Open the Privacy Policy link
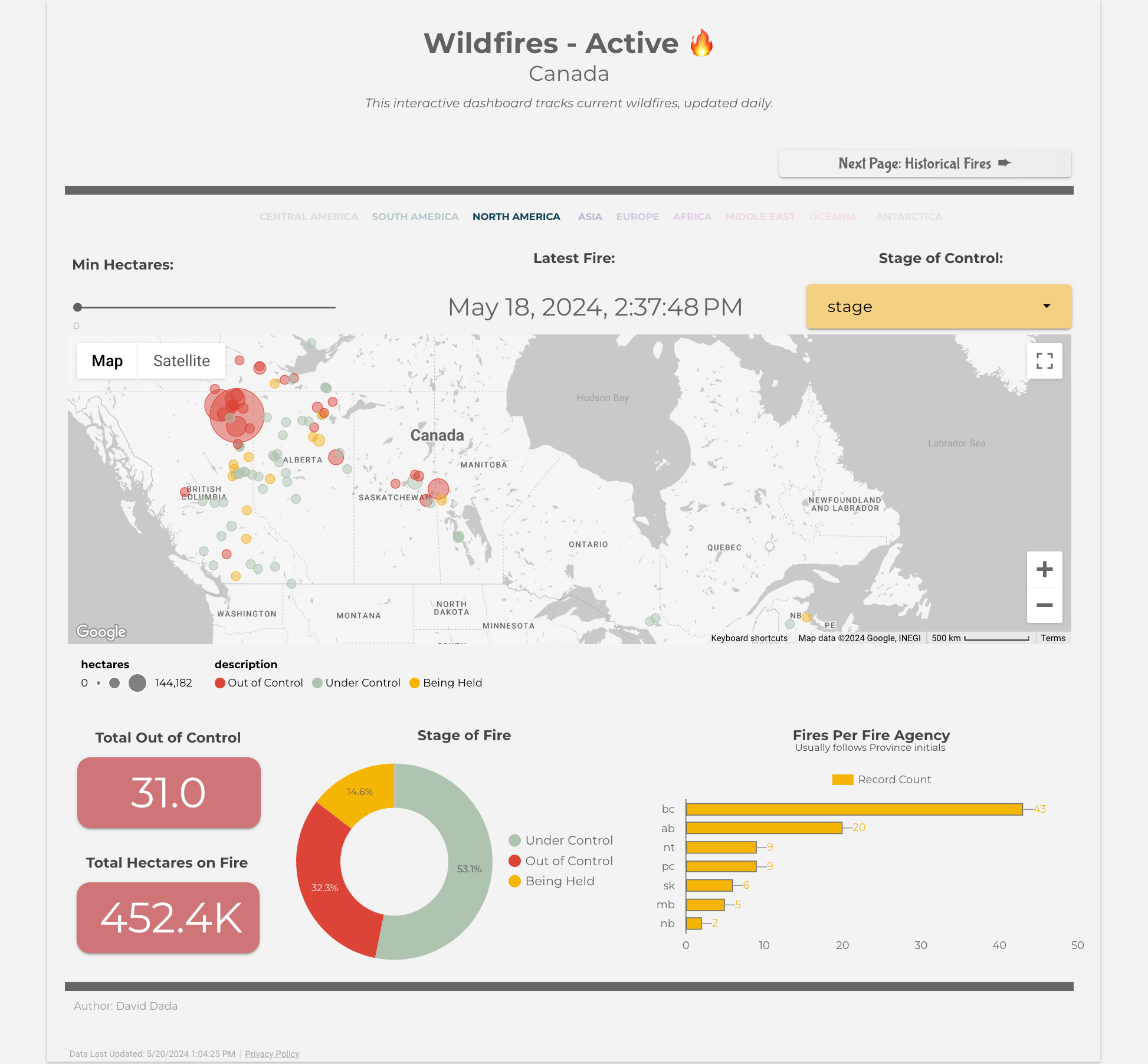The image size is (1148, 1064). tap(272, 1054)
